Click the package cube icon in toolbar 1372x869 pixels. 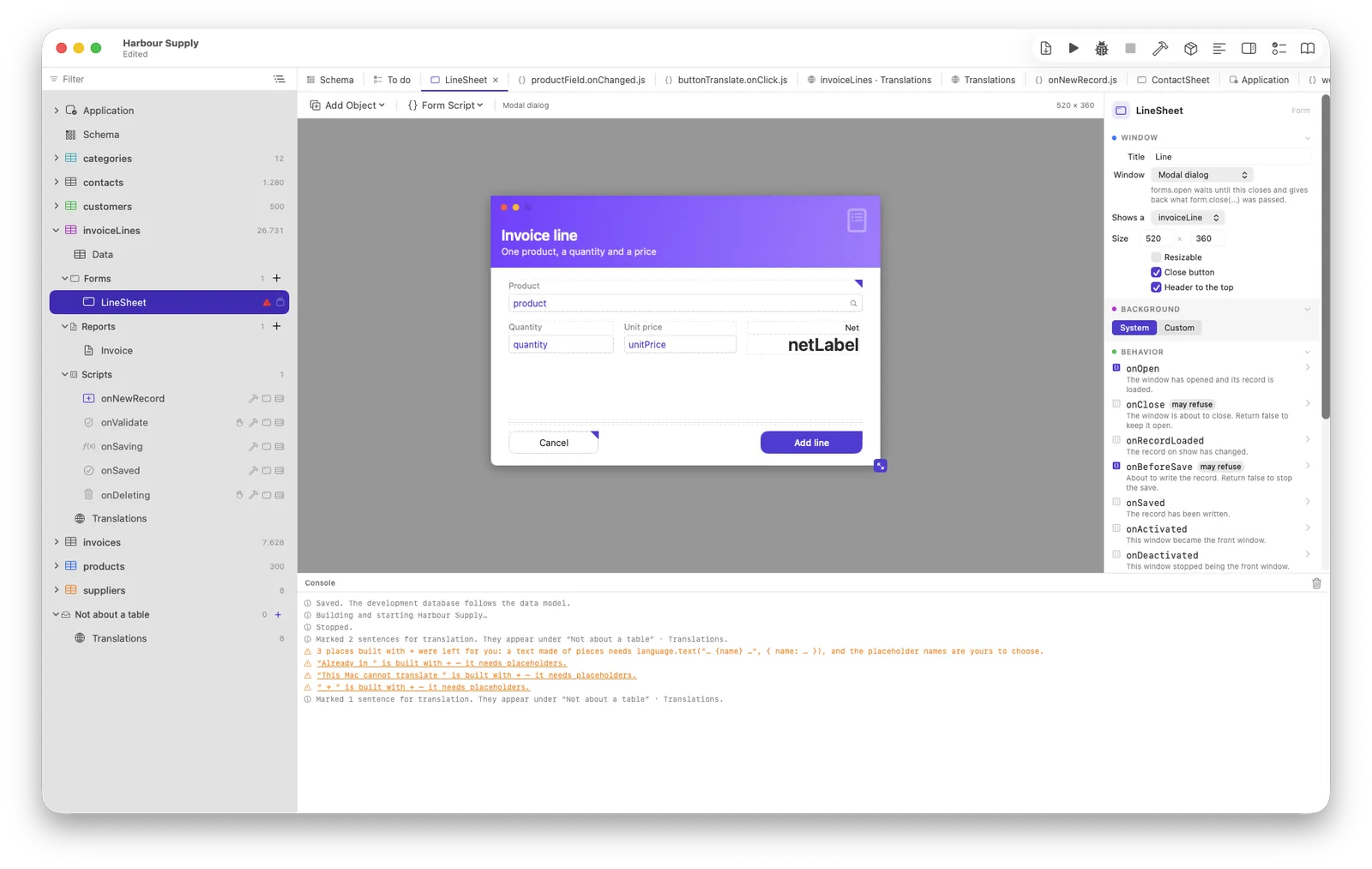(x=1190, y=49)
